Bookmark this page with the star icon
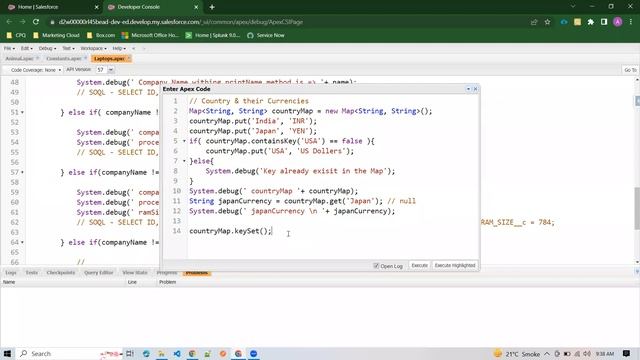Image resolution: width=640 pixels, height=360 pixels. (x=547, y=22)
